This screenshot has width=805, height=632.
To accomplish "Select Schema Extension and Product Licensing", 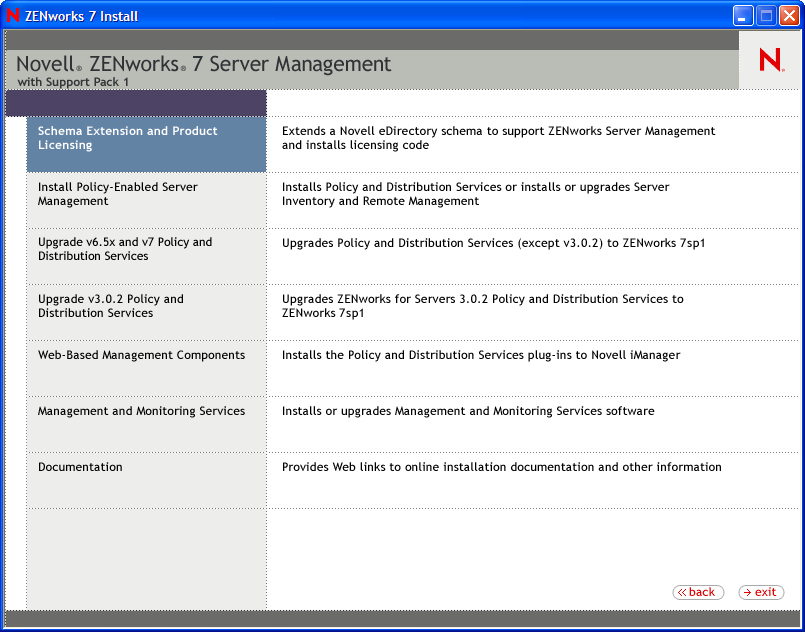I will point(146,144).
